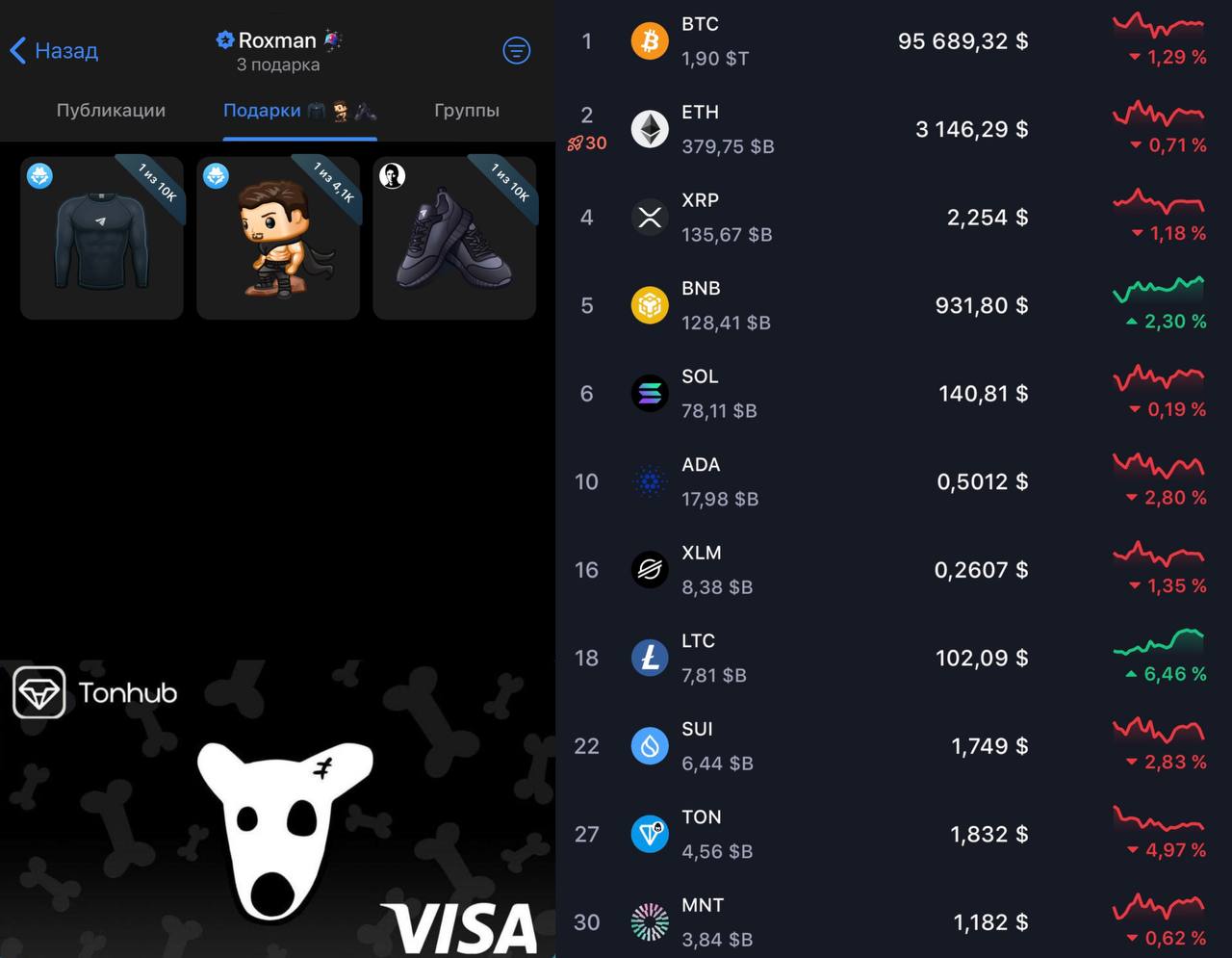Click the Bitcoin coin icon
1232x958 pixels.
point(650,41)
